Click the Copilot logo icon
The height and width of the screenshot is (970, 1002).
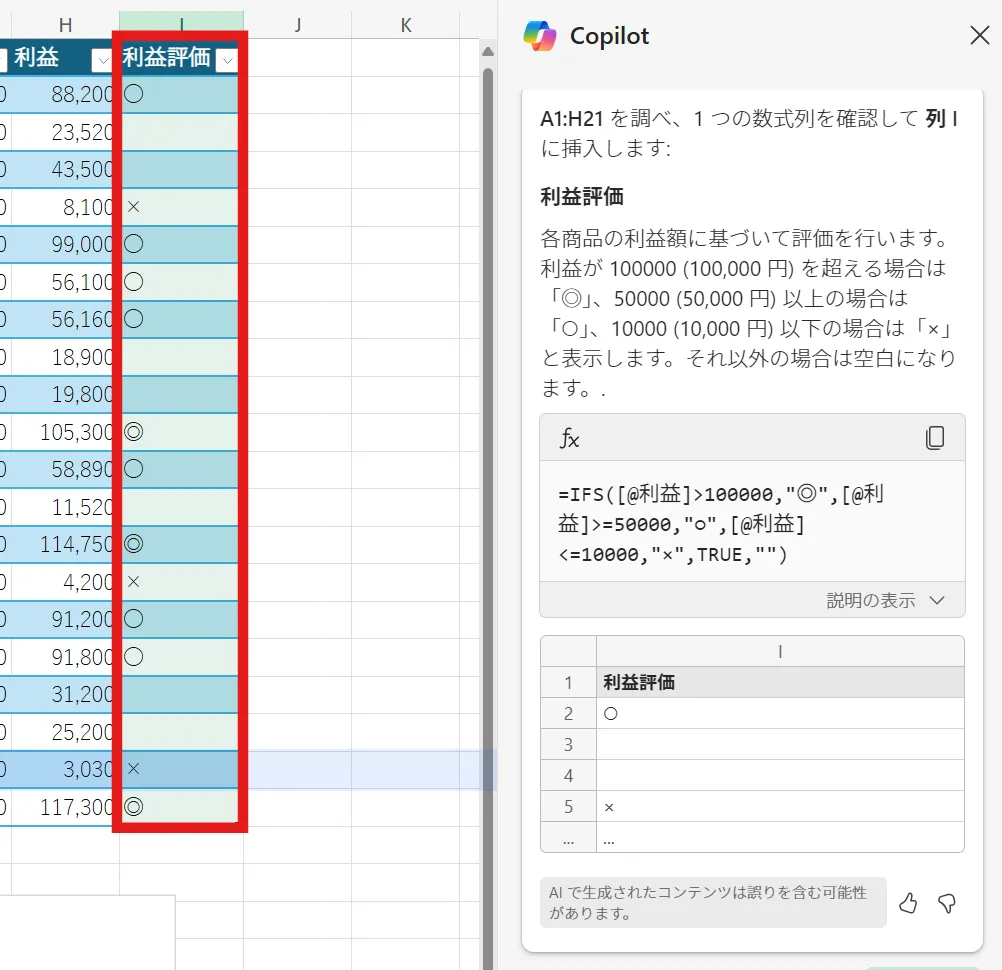coord(540,36)
